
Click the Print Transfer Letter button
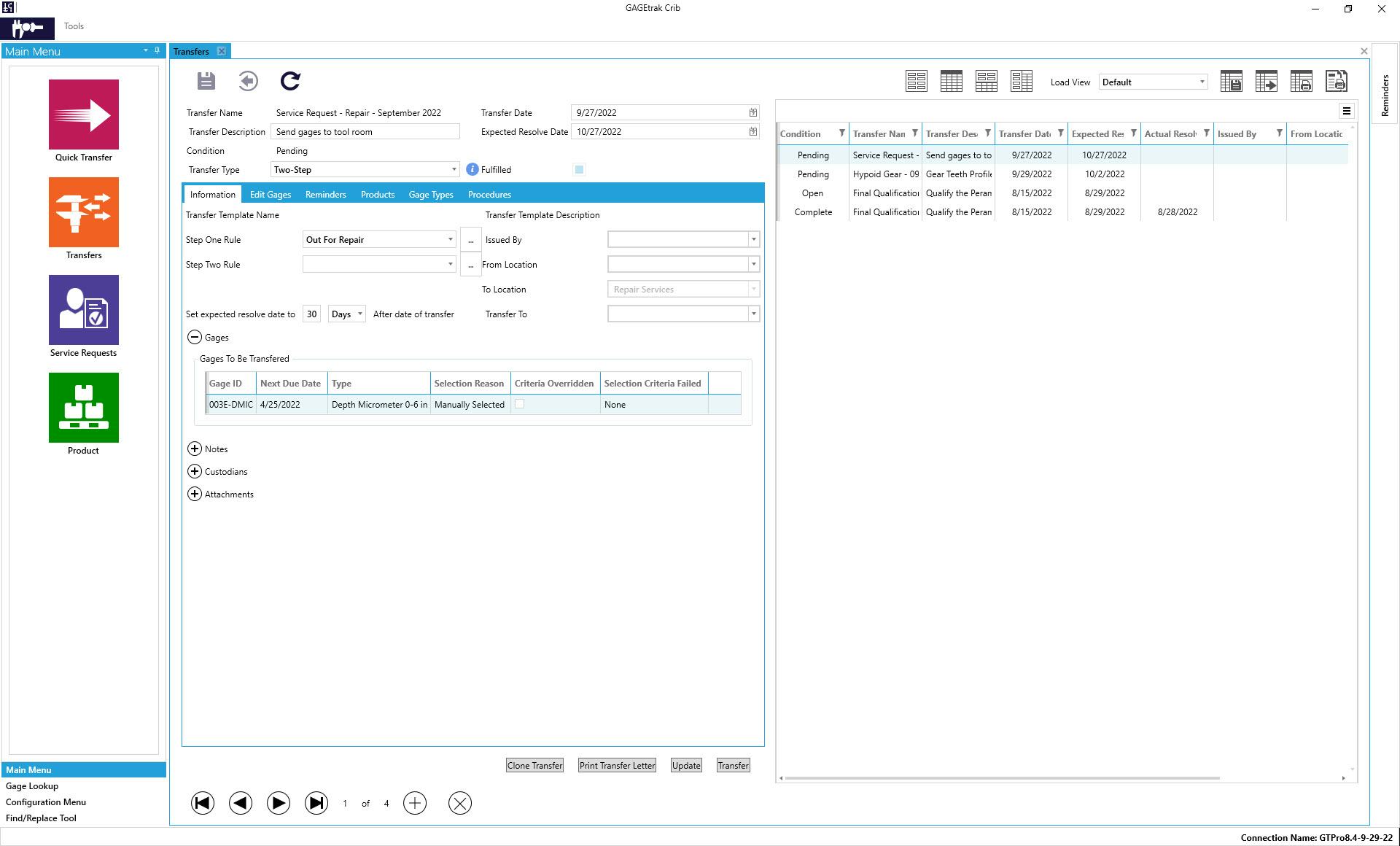617,766
